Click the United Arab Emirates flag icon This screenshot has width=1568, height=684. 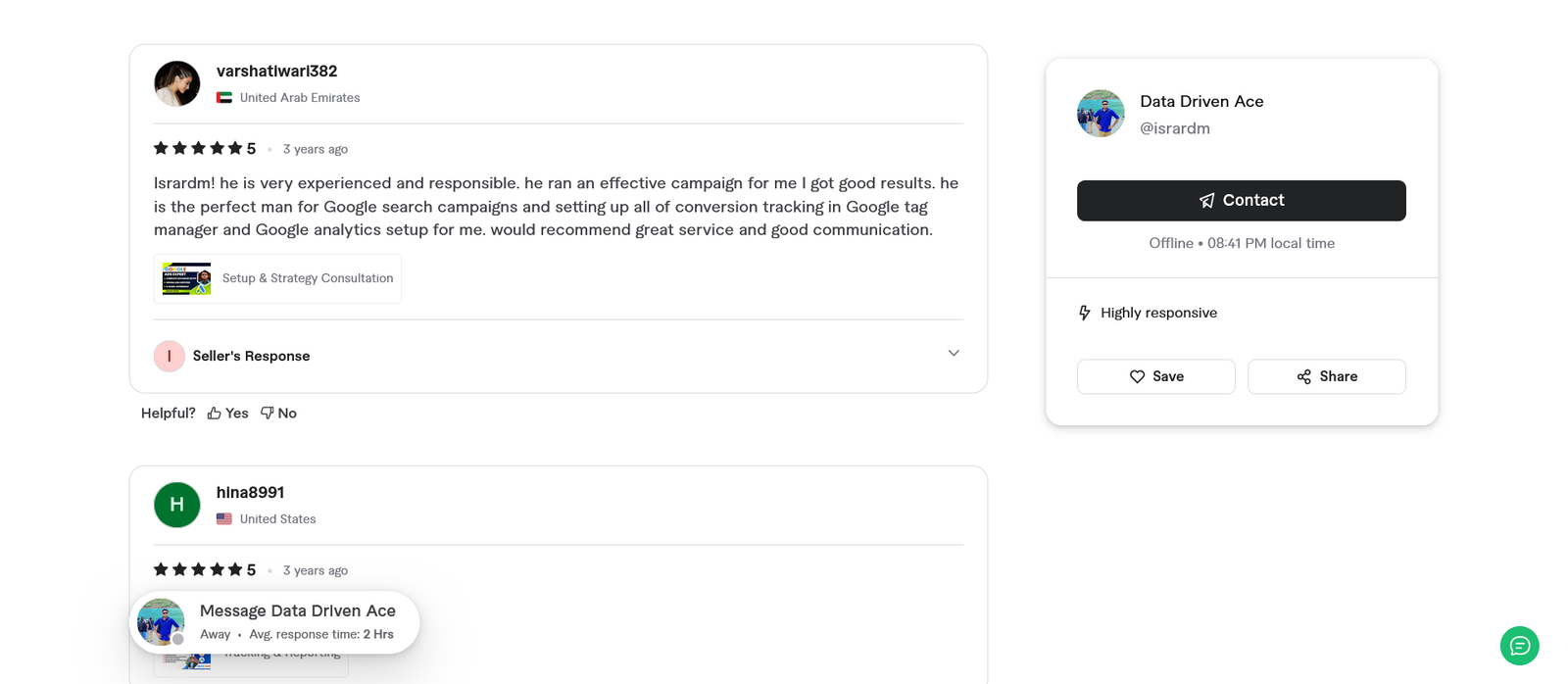coord(222,97)
